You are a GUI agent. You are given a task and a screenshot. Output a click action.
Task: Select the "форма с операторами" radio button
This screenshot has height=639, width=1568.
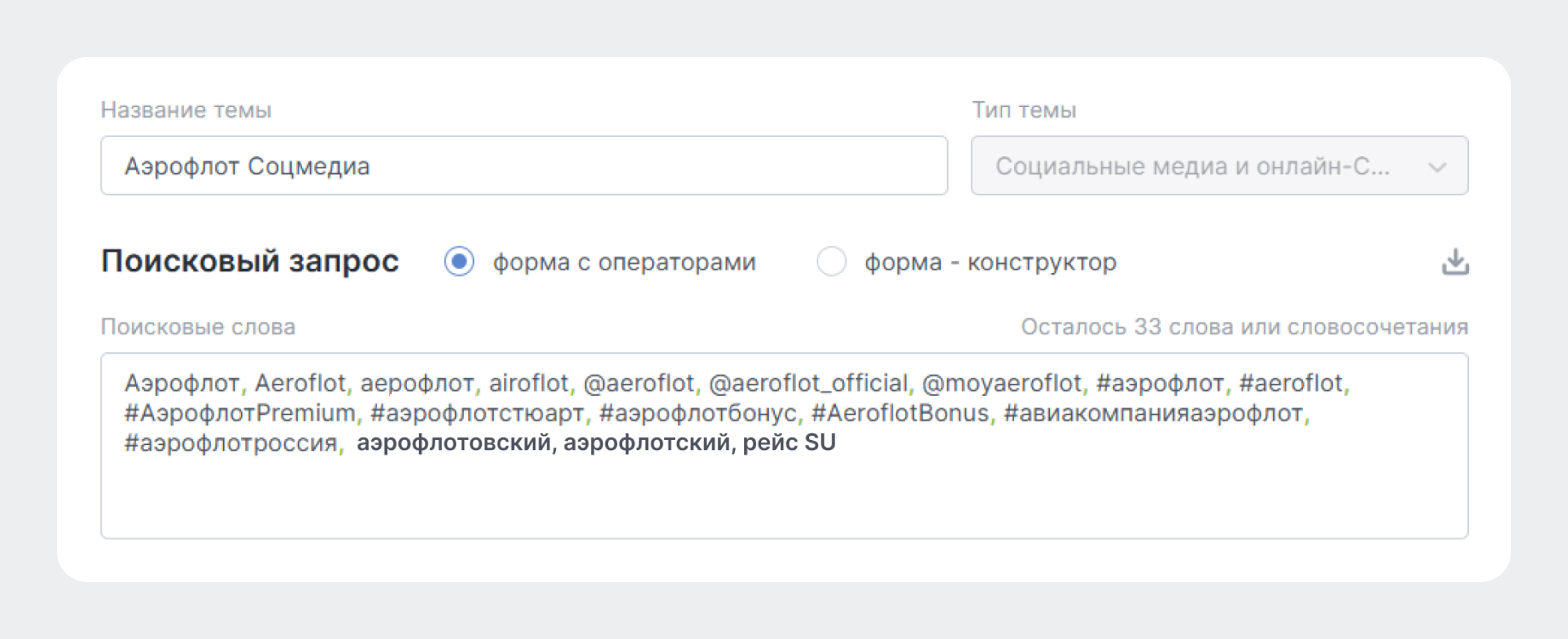click(459, 262)
